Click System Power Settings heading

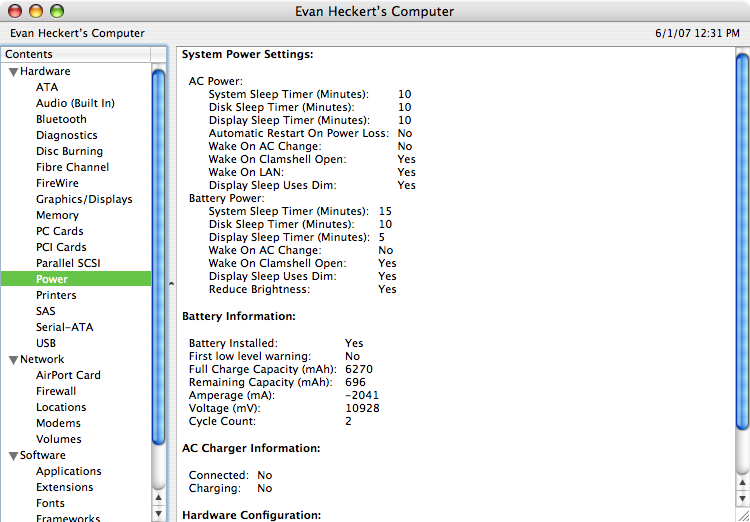tap(248, 55)
